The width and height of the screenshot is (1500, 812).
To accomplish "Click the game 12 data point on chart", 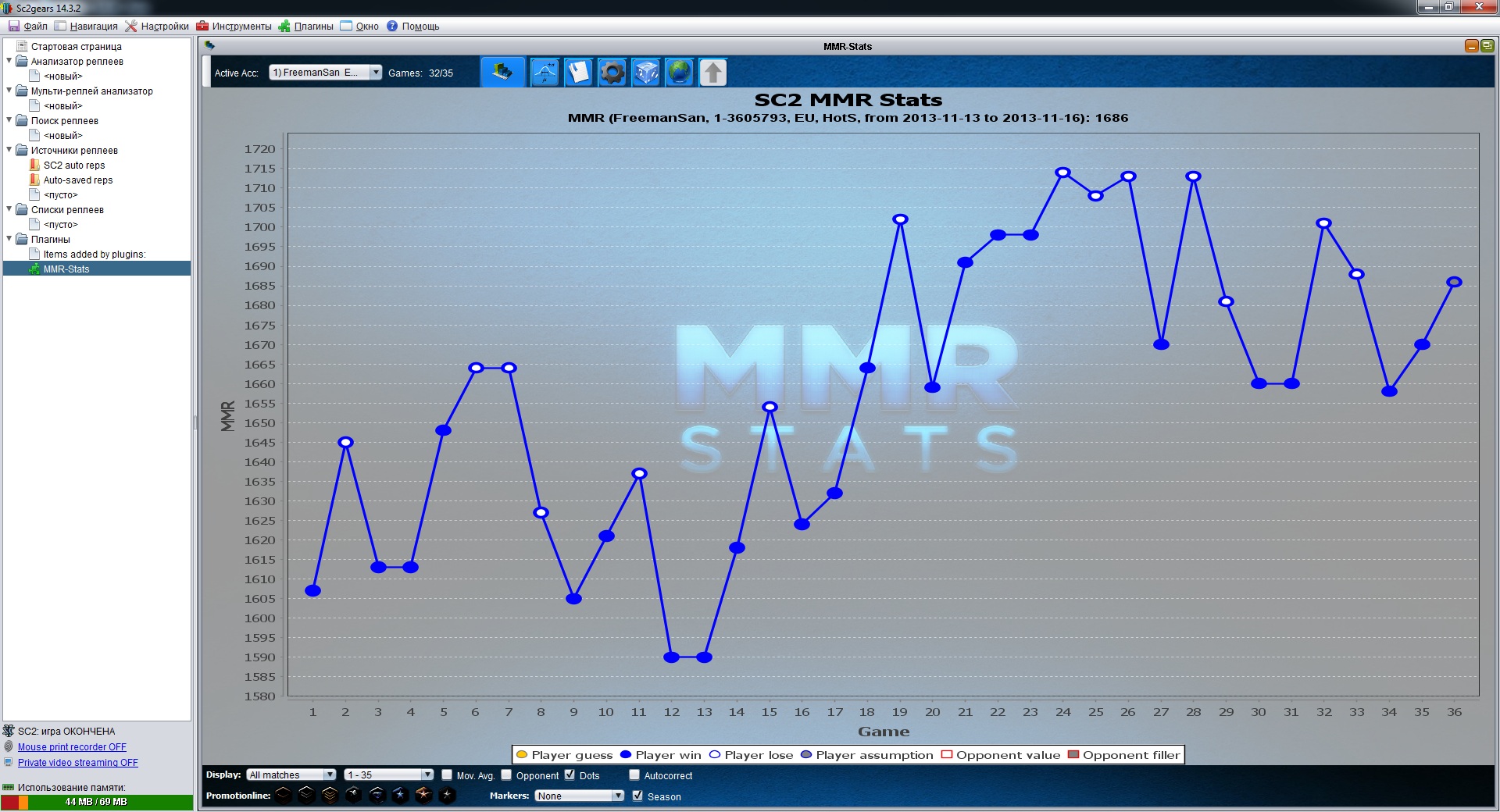I will click(x=671, y=657).
